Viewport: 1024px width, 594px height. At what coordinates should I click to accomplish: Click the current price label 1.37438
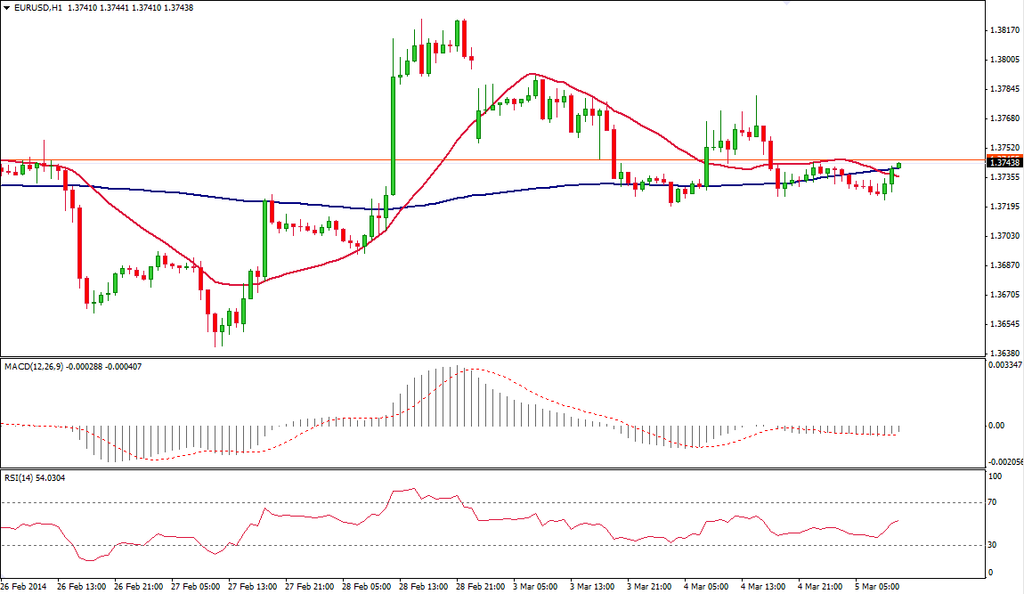(x=1003, y=162)
